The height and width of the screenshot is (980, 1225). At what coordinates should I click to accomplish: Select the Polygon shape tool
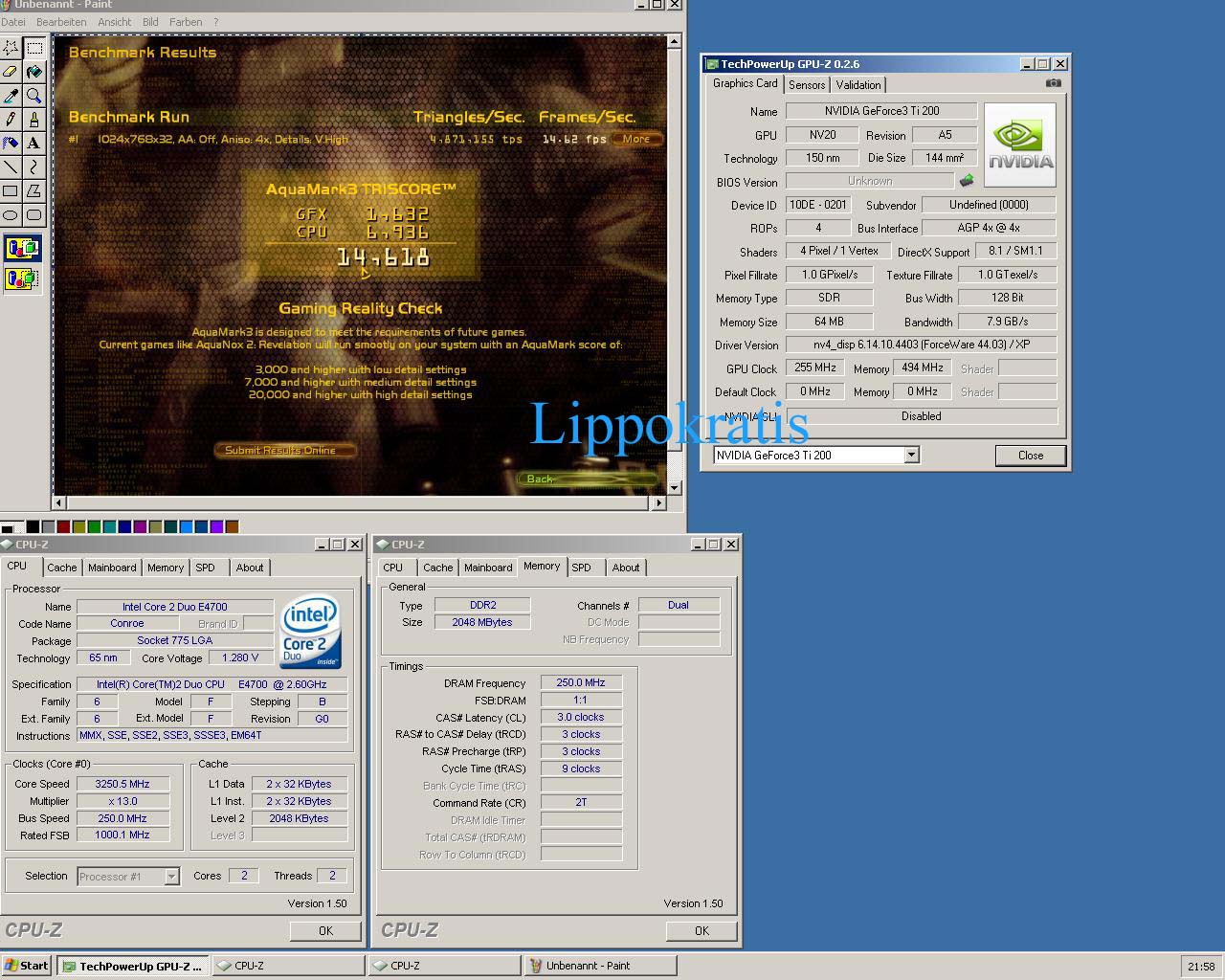pyautogui.click(x=34, y=190)
